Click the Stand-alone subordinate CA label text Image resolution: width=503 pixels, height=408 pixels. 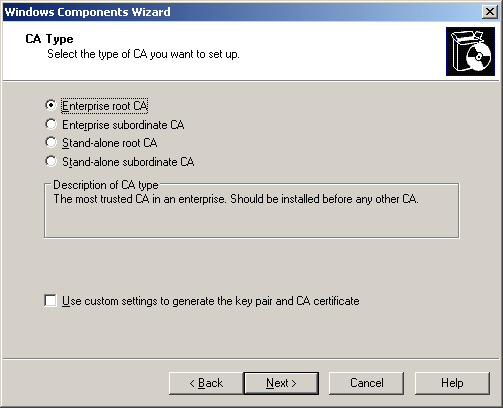tap(128, 162)
